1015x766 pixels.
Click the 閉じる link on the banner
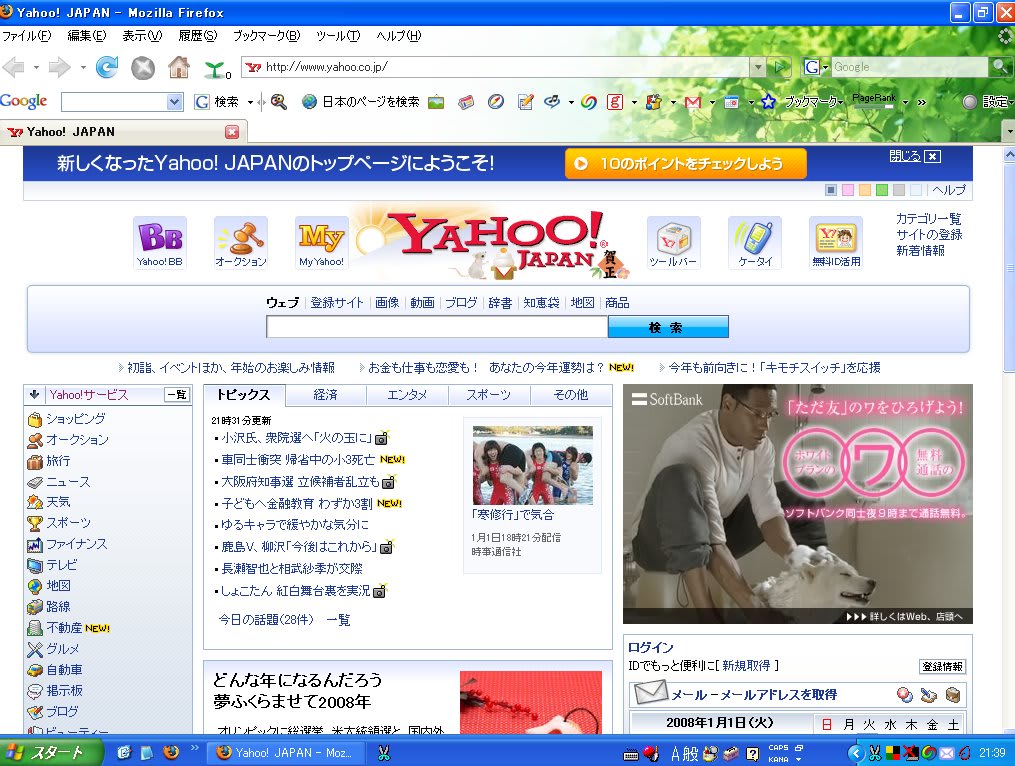[914, 156]
